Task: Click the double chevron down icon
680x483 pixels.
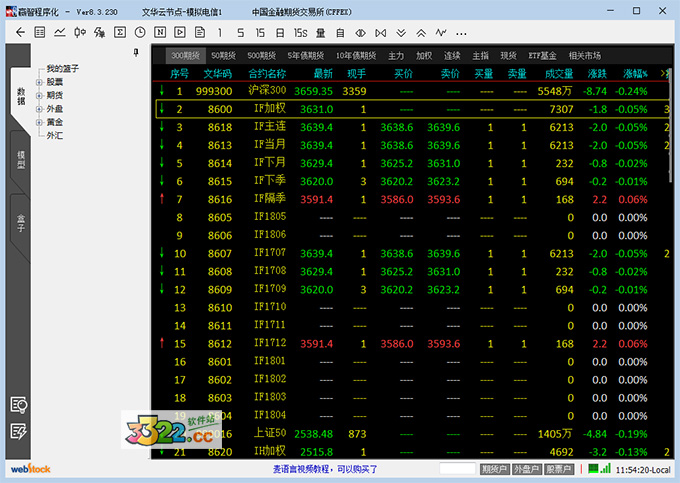Action: click(401, 33)
